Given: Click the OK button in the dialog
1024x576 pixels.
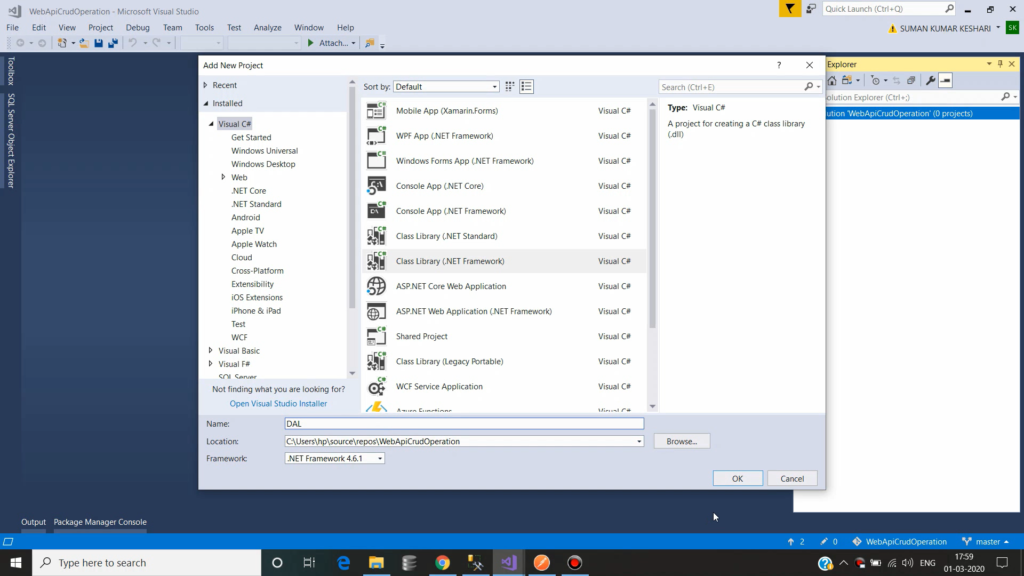Looking at the screenshot, I should coord(737,479).
